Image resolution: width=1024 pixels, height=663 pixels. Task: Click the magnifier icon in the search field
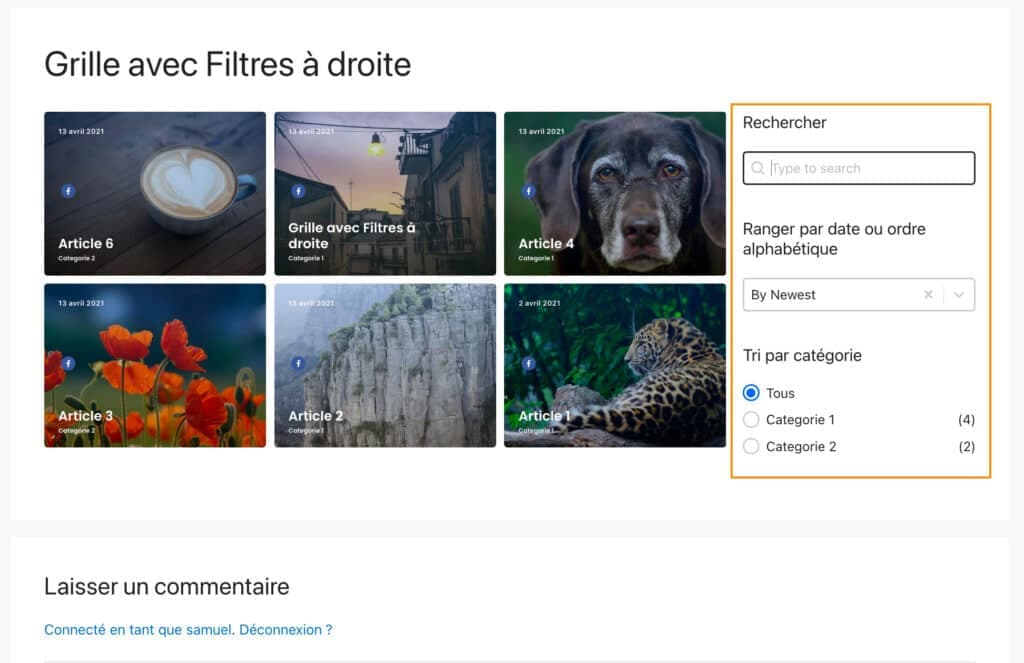(x=758, y=168)
